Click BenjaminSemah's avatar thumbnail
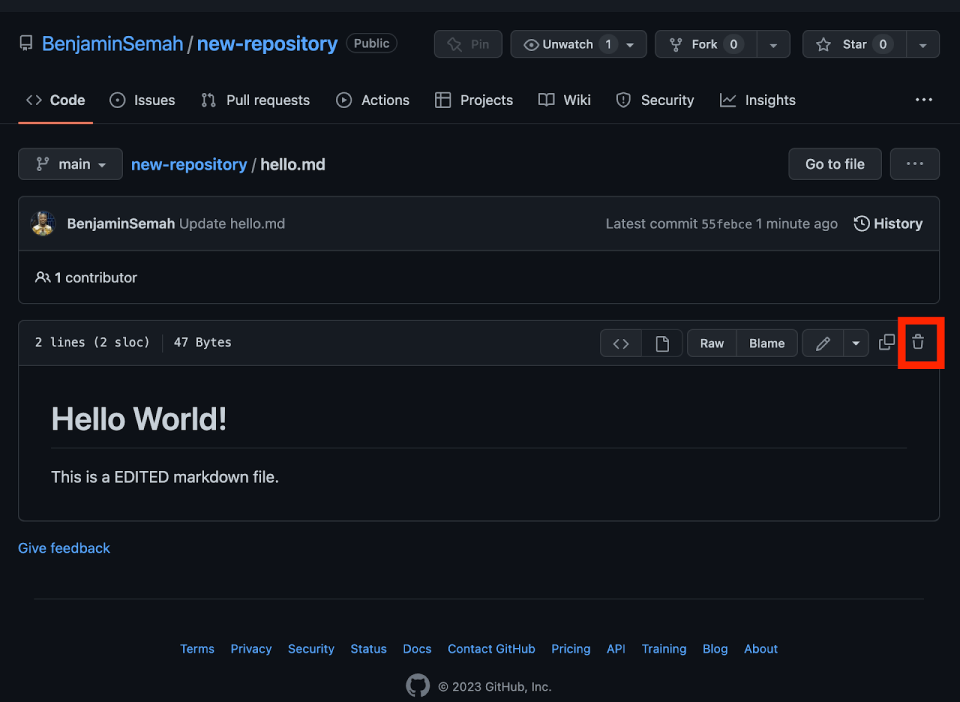Image resolution: width=960 pixels, height=702 pixels. coord(43,224)
